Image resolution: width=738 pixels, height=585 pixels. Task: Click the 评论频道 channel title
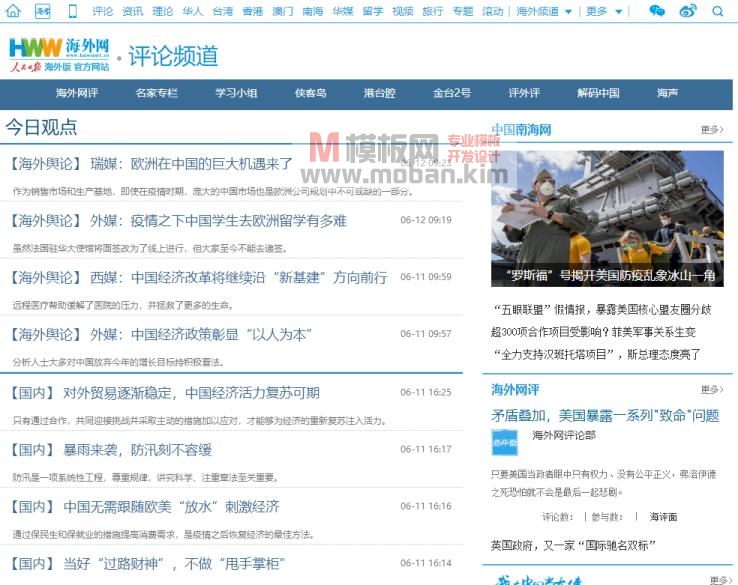(x=173, y=56)
